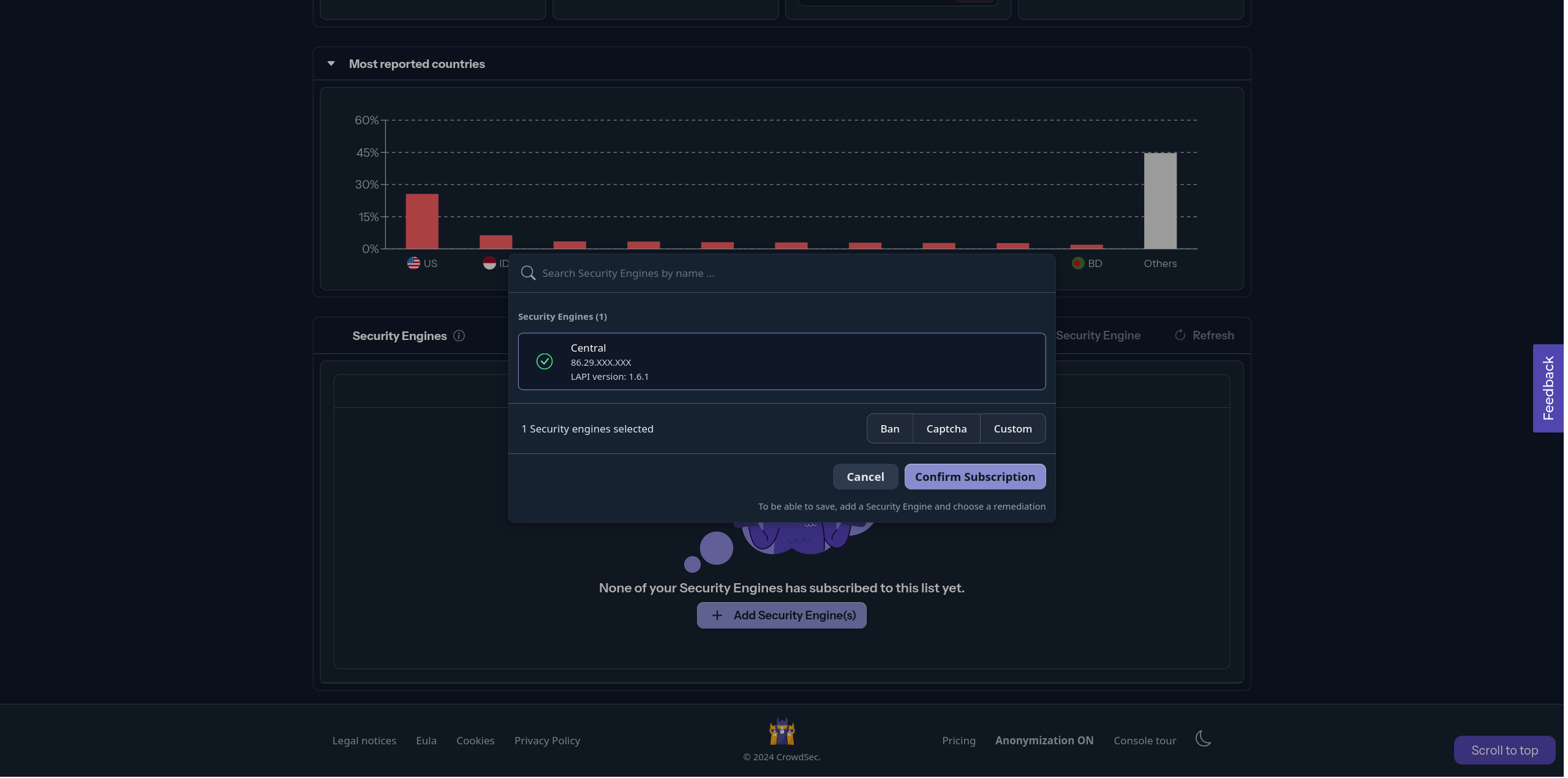Click the CrowdSec castle mascot logo
The width and height of the screenshot is (1568, 778).
tap(781, 731)
